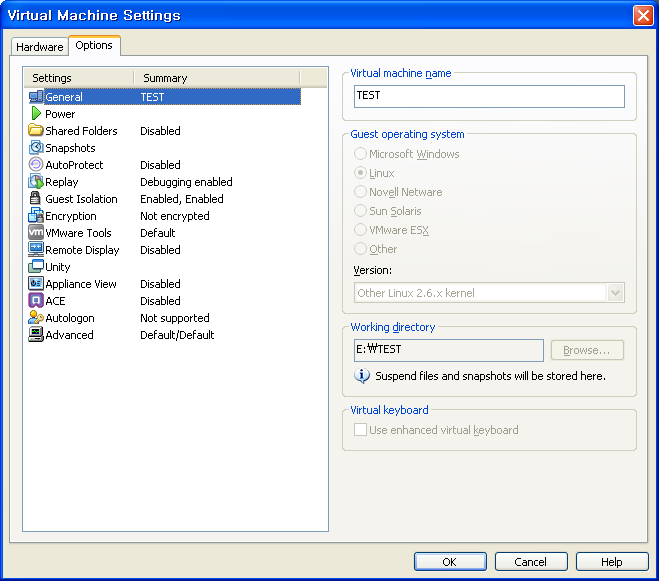This screenshot has height=581, width=659.
Task: Close the Virtual Machine Settings dialog
Action: [x=643, y=16]
